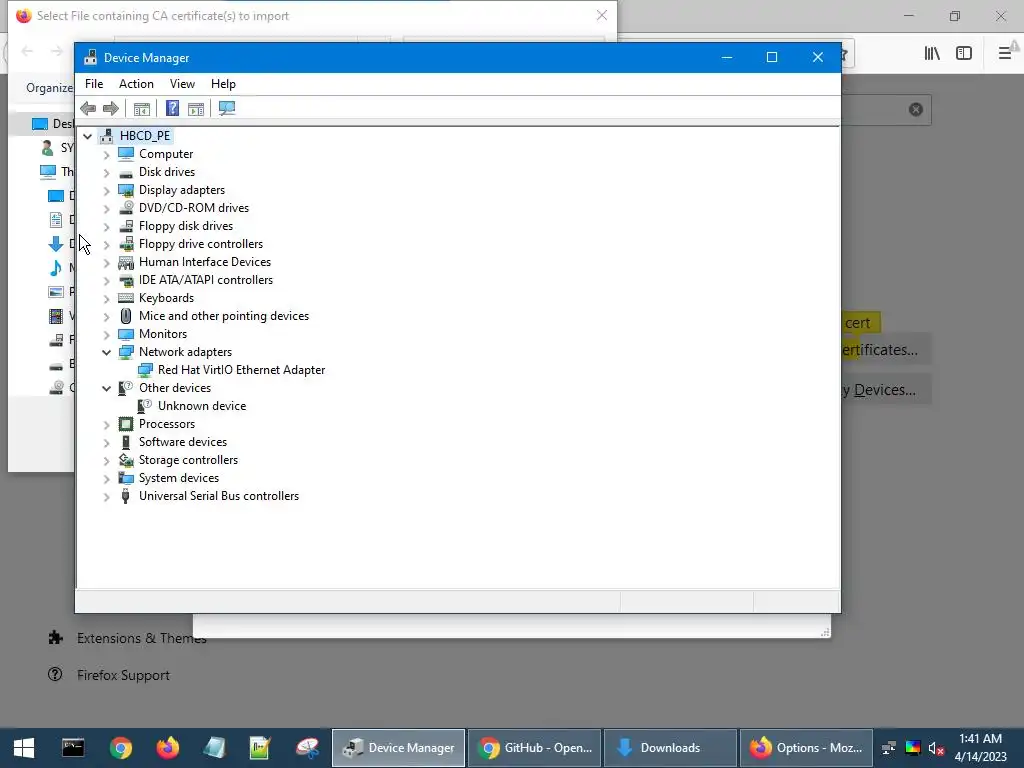The image size is (1024, 768).
Task: Select the Unknown device entry
Action: pyautogui.click(x=202, y=406)
